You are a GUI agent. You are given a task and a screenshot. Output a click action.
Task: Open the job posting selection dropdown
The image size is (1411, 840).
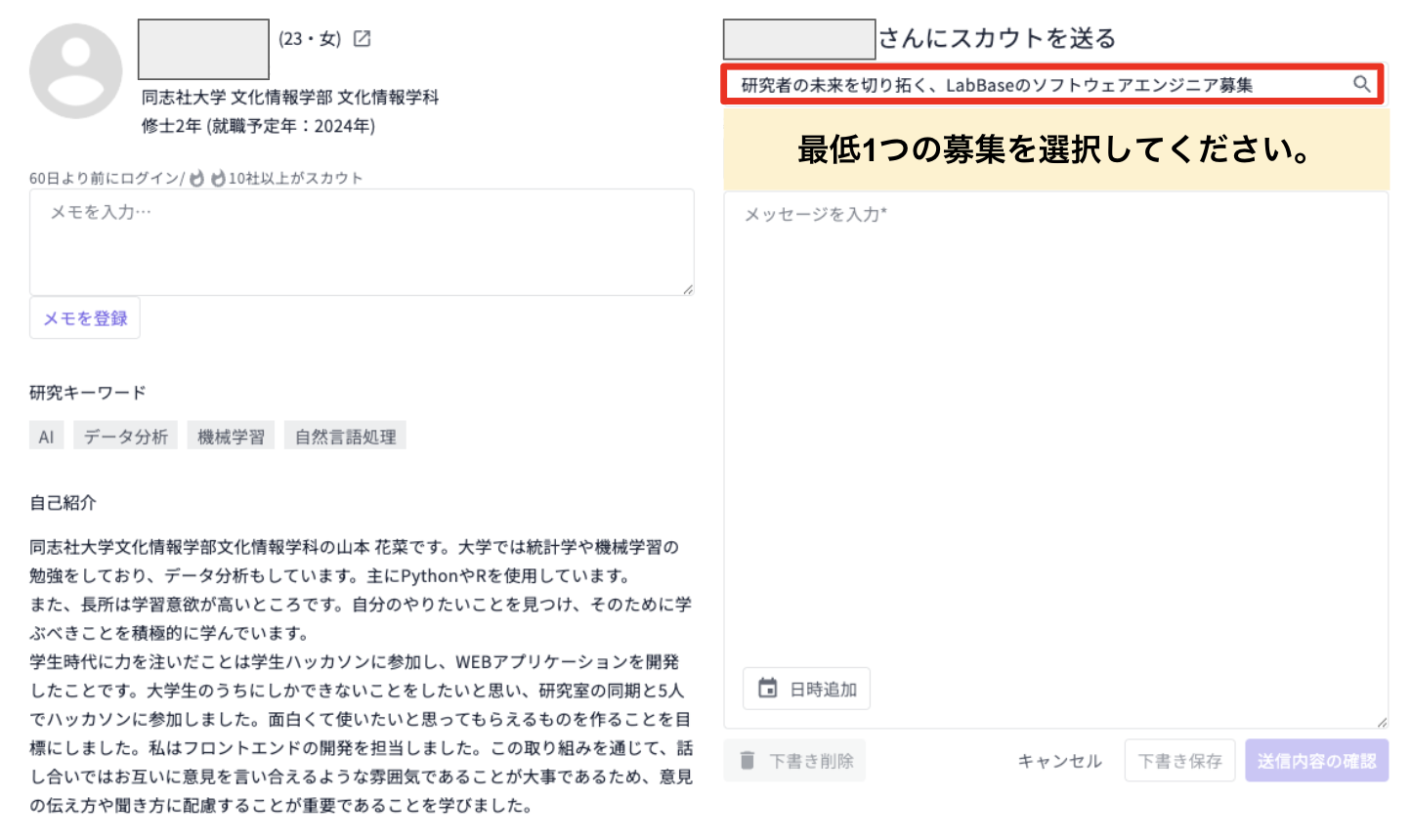click(x=1046, y=84)
